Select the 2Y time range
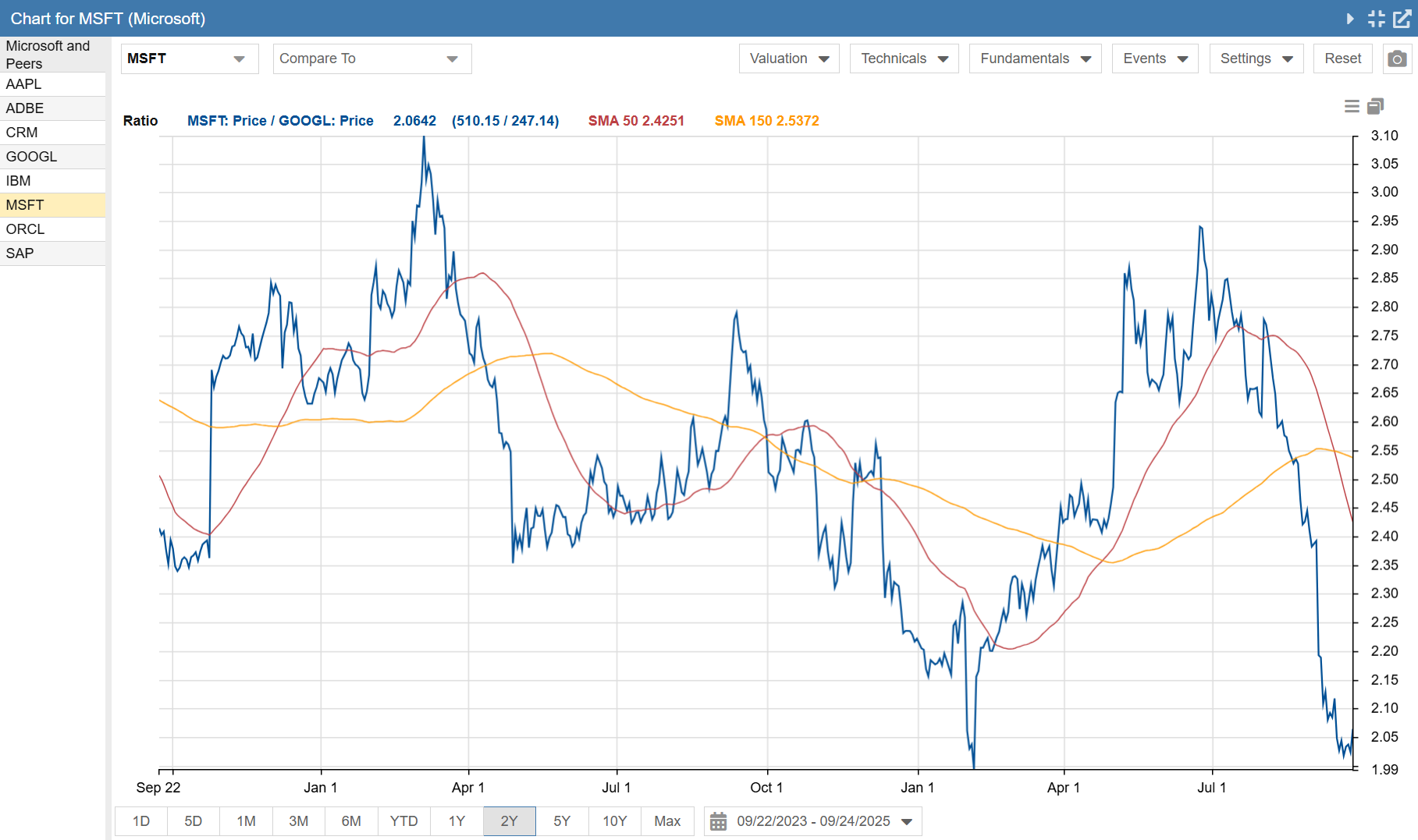This screenshot has width=1418, height=840. (509, 821)
